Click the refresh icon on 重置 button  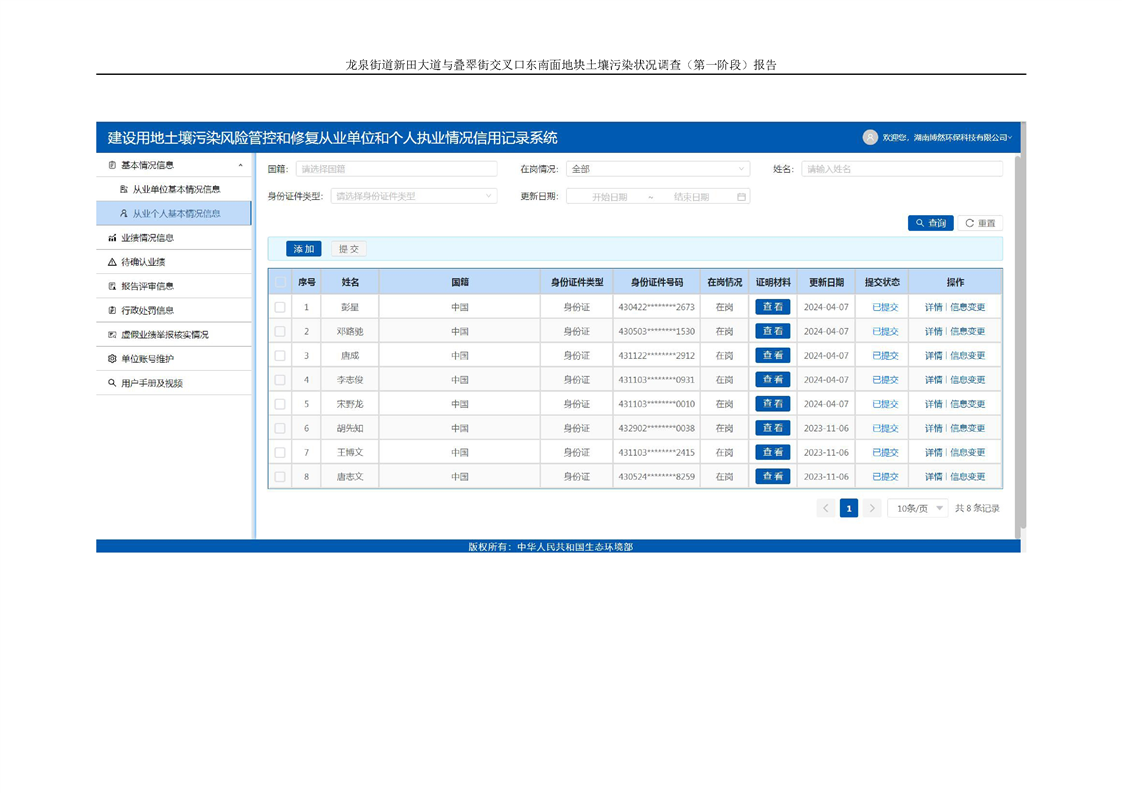[x=969, y=223]
